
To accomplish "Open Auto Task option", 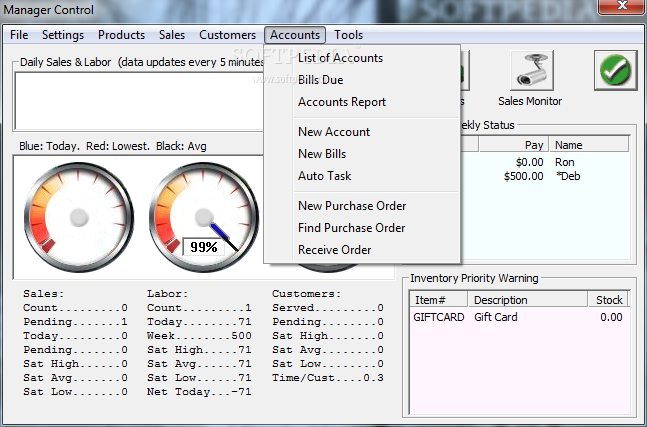I will (362, 176).
